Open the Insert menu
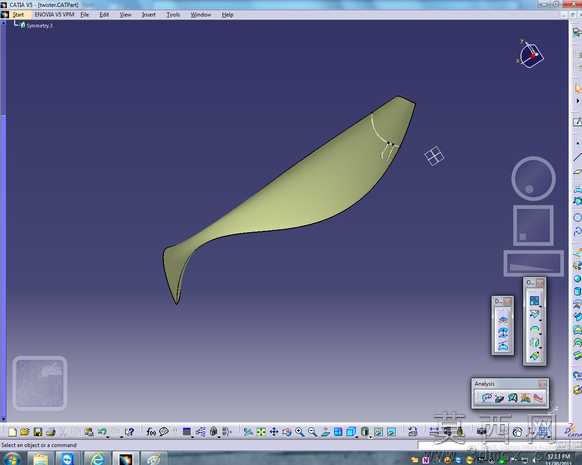 (148, 14)
